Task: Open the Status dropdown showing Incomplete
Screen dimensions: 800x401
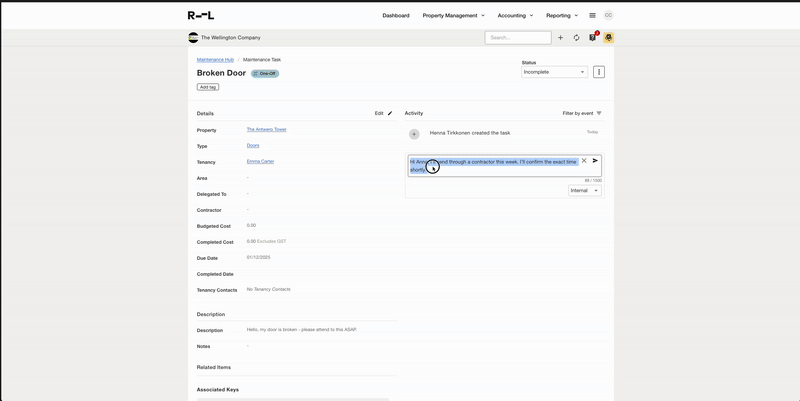Action: pyautogui.click(x=554, y=72)
